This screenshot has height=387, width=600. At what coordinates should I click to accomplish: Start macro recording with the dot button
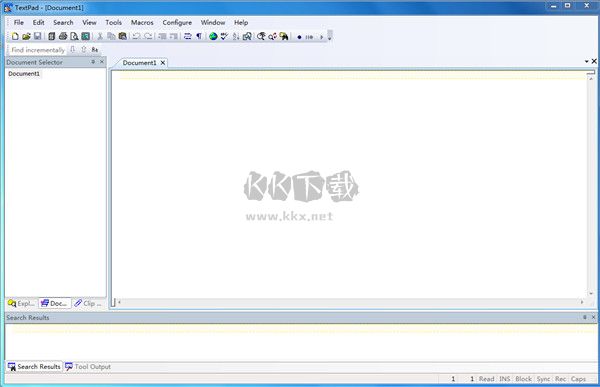pyautogui.click(x=299, y=37)
